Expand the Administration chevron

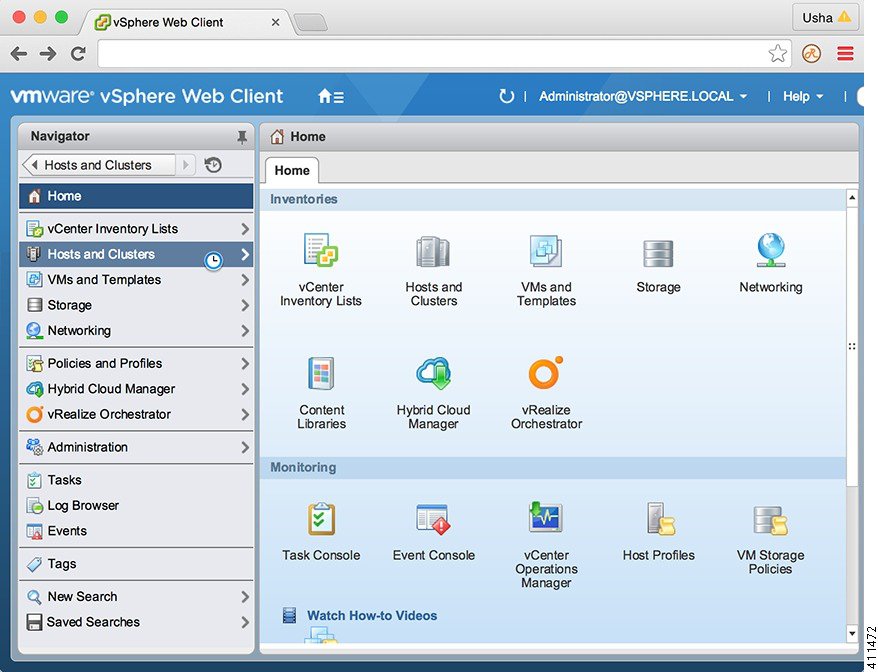[245, 447]
